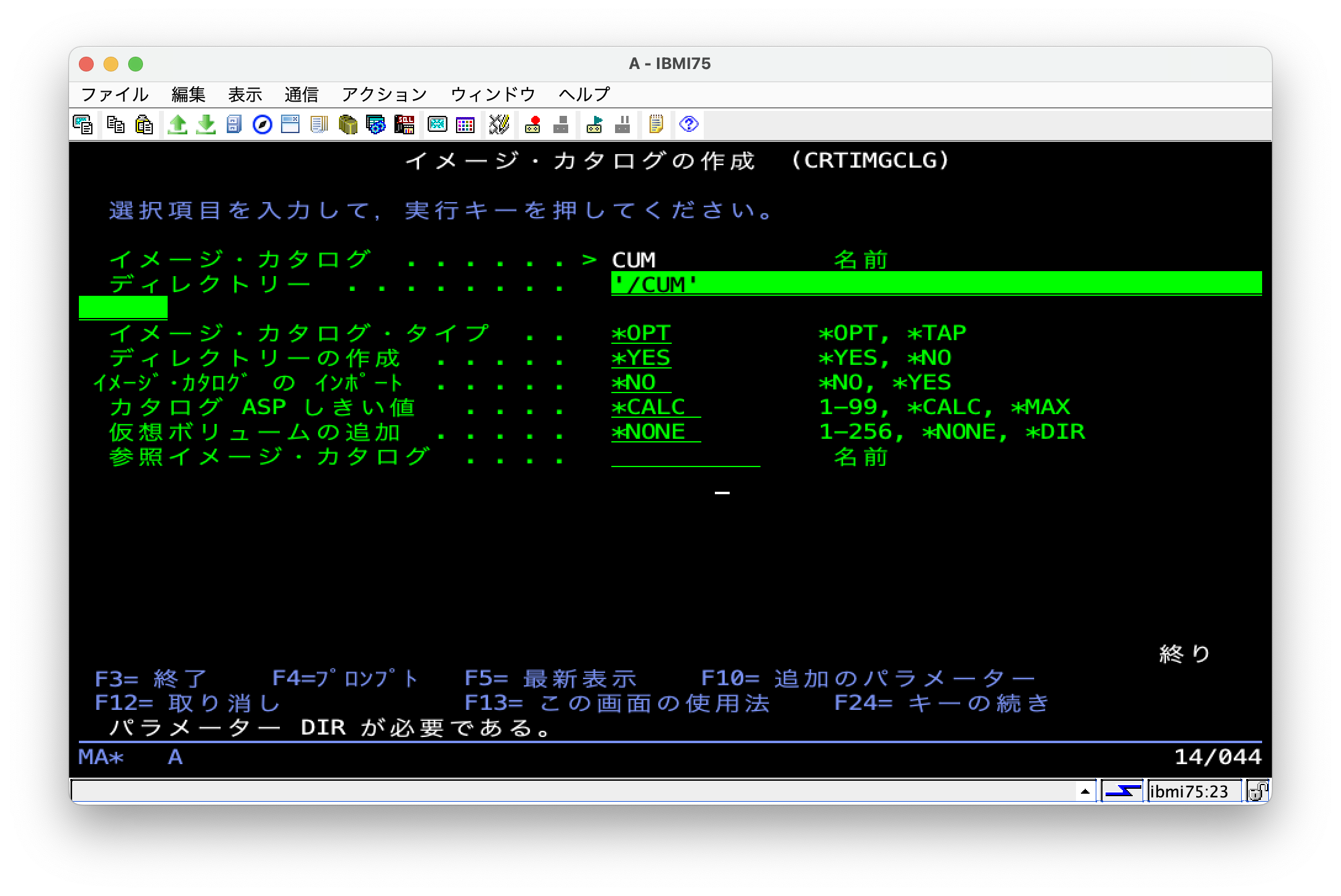Image resolution: width=1341 pixels, height=896 pixels.
Task: Click F12= 取り消し function key label
Action: click(187, 703)
